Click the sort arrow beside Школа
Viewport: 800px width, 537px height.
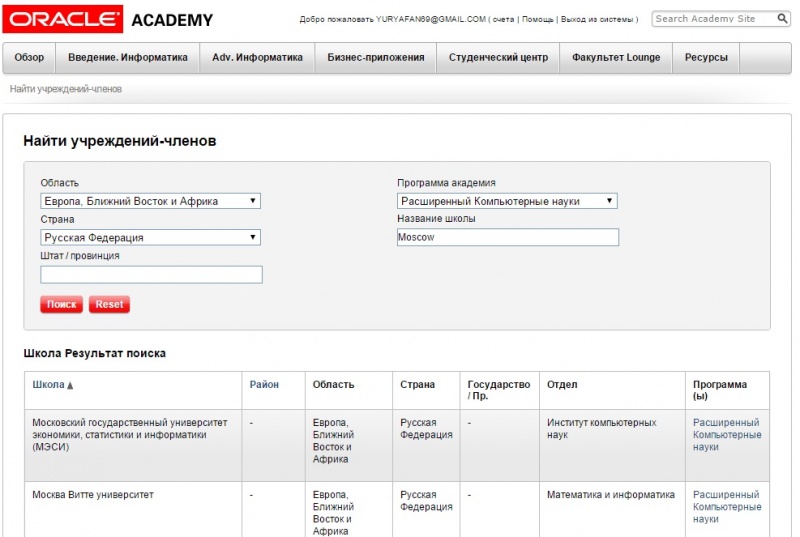coord(70,386)
